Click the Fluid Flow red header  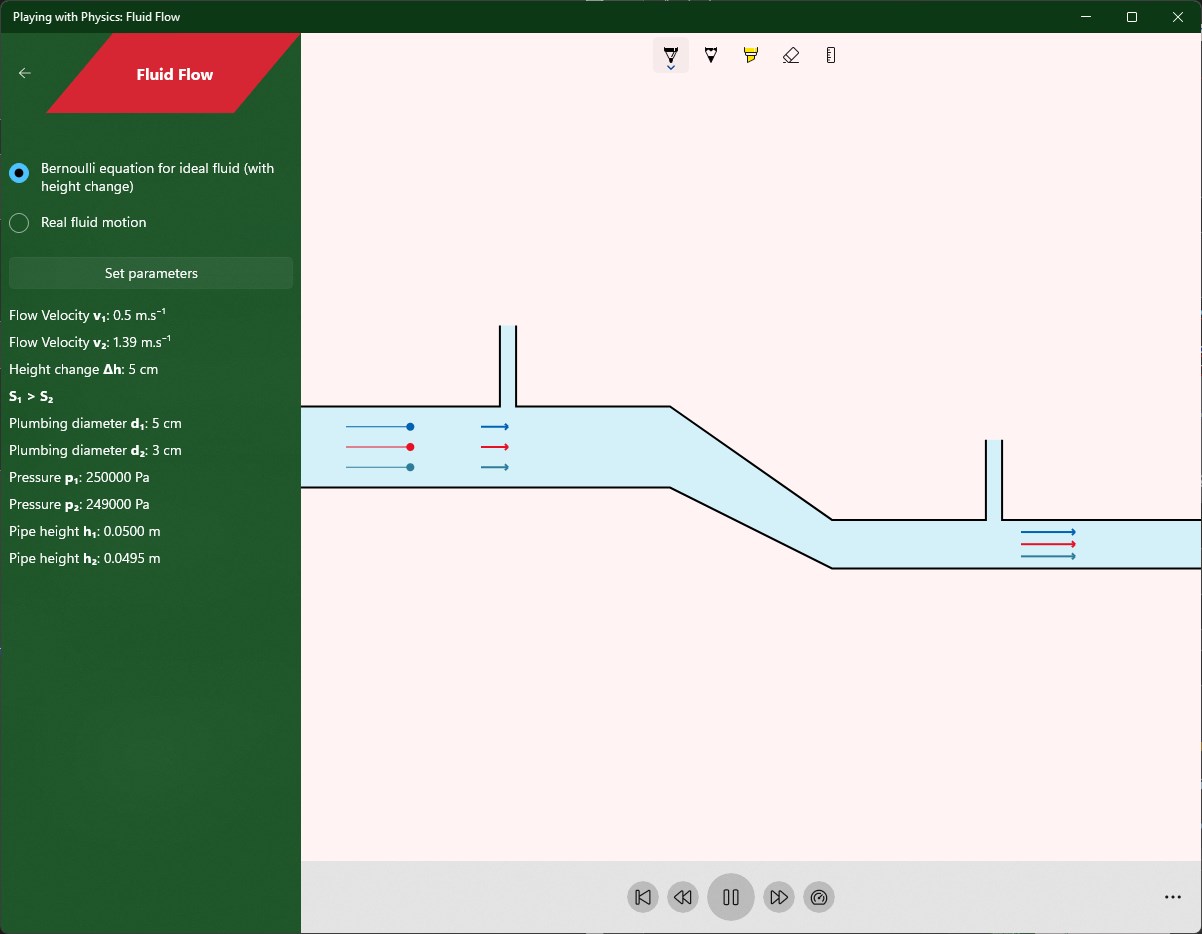[x=173, y=74]
